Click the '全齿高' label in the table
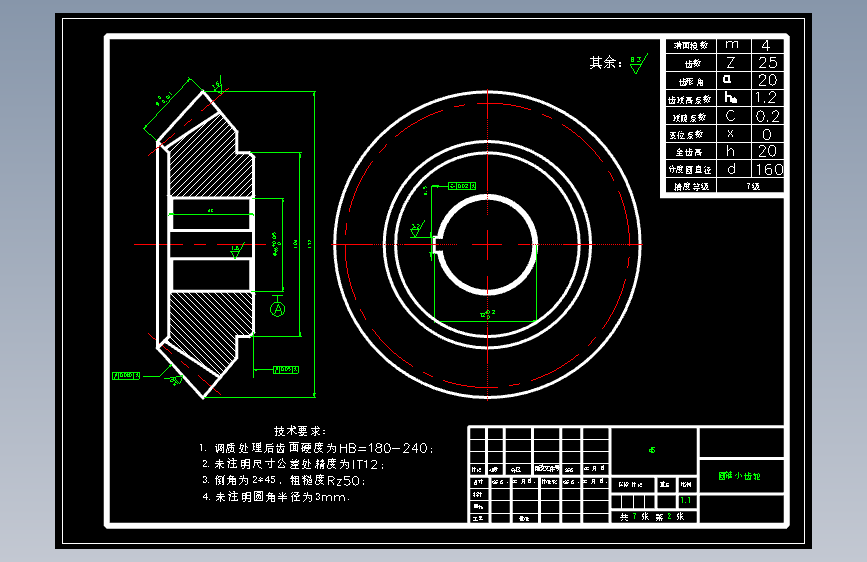 689,152
